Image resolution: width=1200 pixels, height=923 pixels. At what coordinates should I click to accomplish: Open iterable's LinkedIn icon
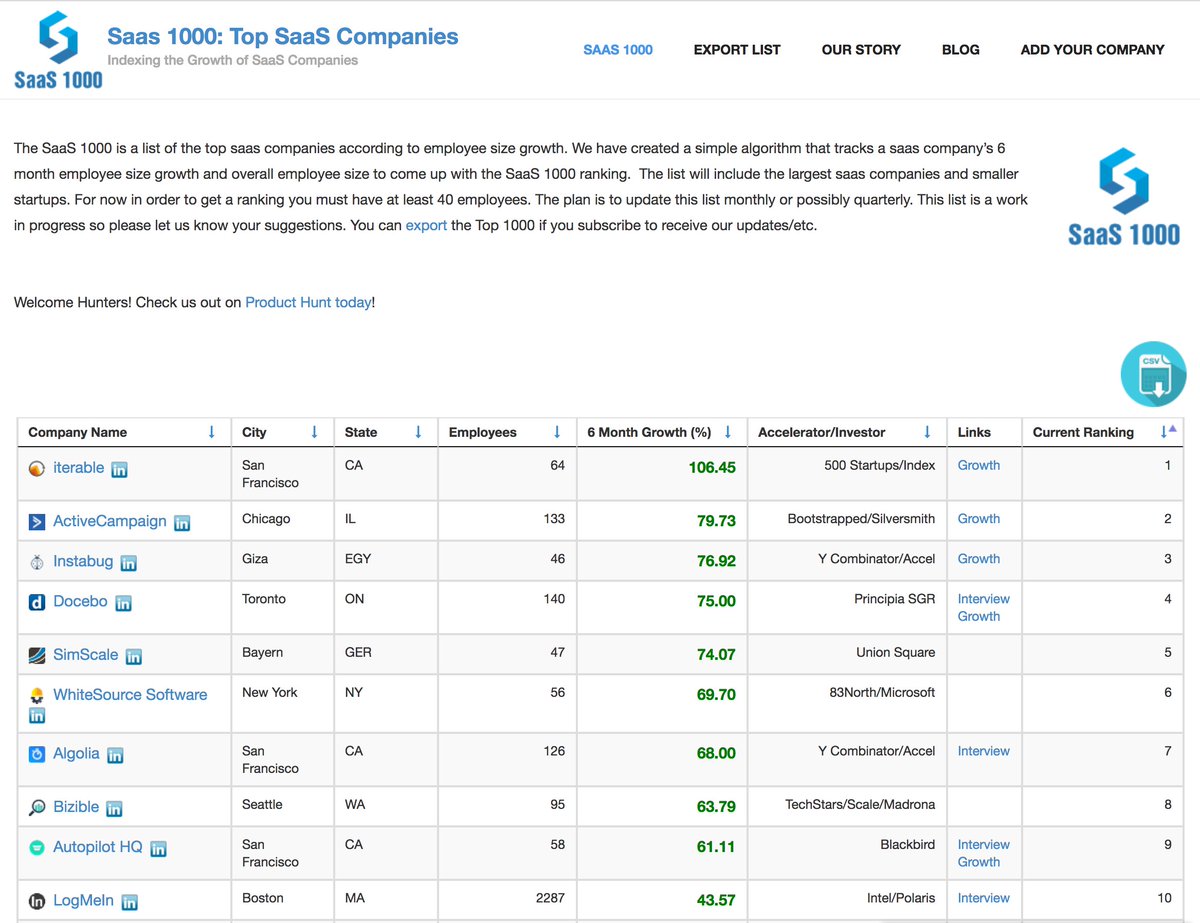click(x=119, y=469)
